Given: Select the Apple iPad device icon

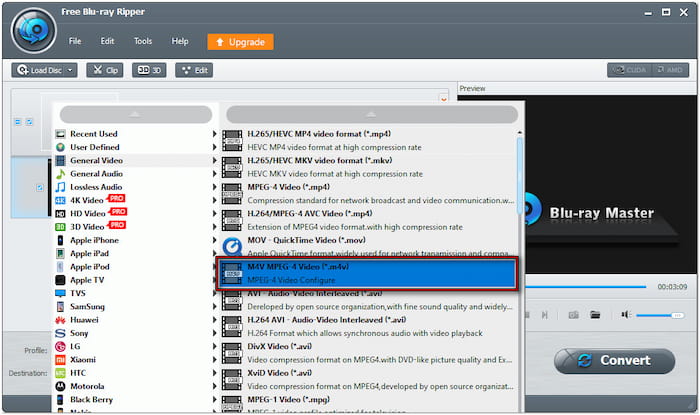Looking at the screenshot, I should 60,253.
